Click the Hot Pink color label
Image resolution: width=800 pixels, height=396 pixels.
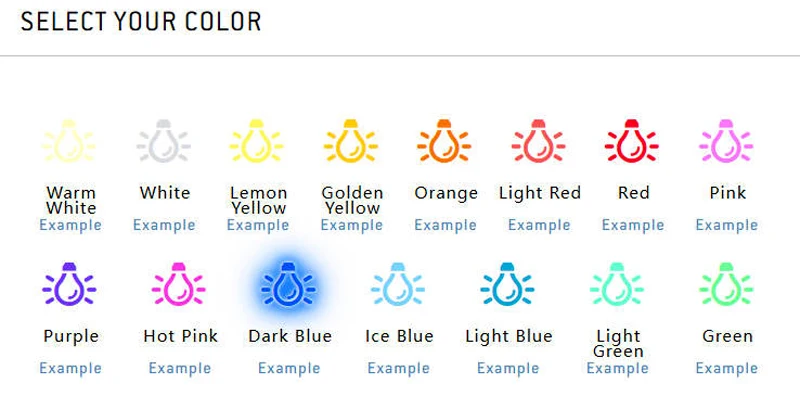181,336
